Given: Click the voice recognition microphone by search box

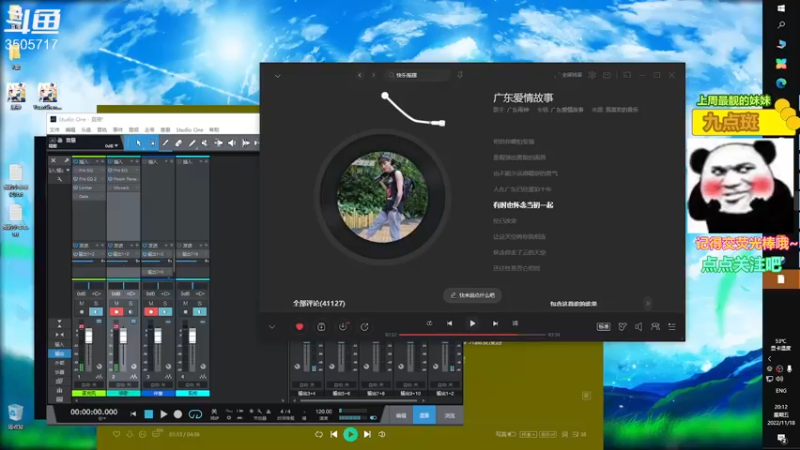Looking at the screenshot, I should coord(460,75).
